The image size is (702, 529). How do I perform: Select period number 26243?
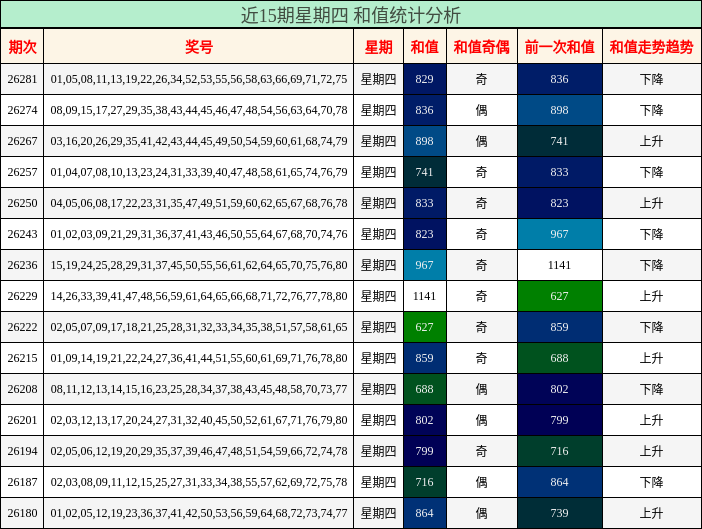click(22, 234)
